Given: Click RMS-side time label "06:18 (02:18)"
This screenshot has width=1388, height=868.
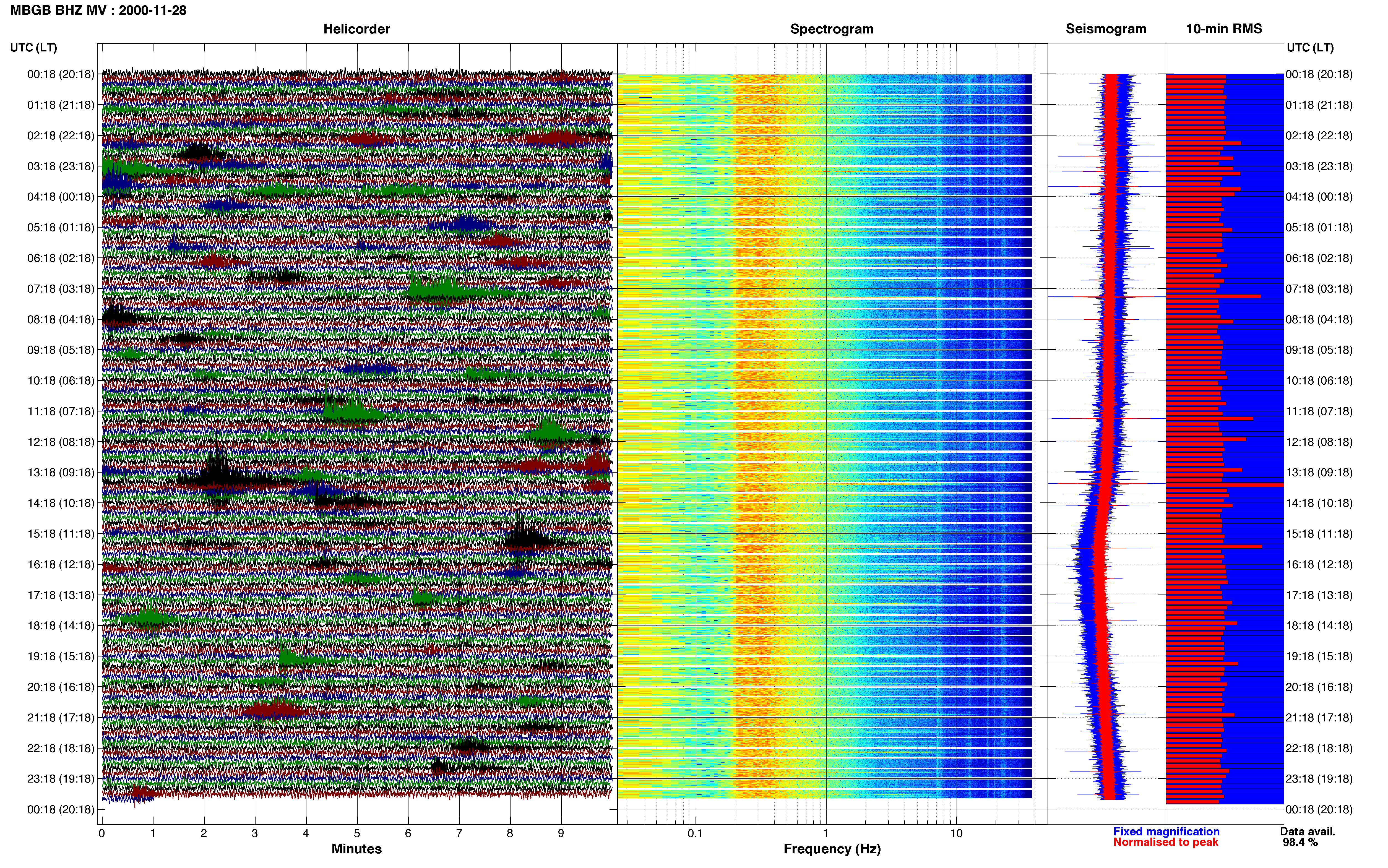Looking at the screenshot, I should 1319,258.
